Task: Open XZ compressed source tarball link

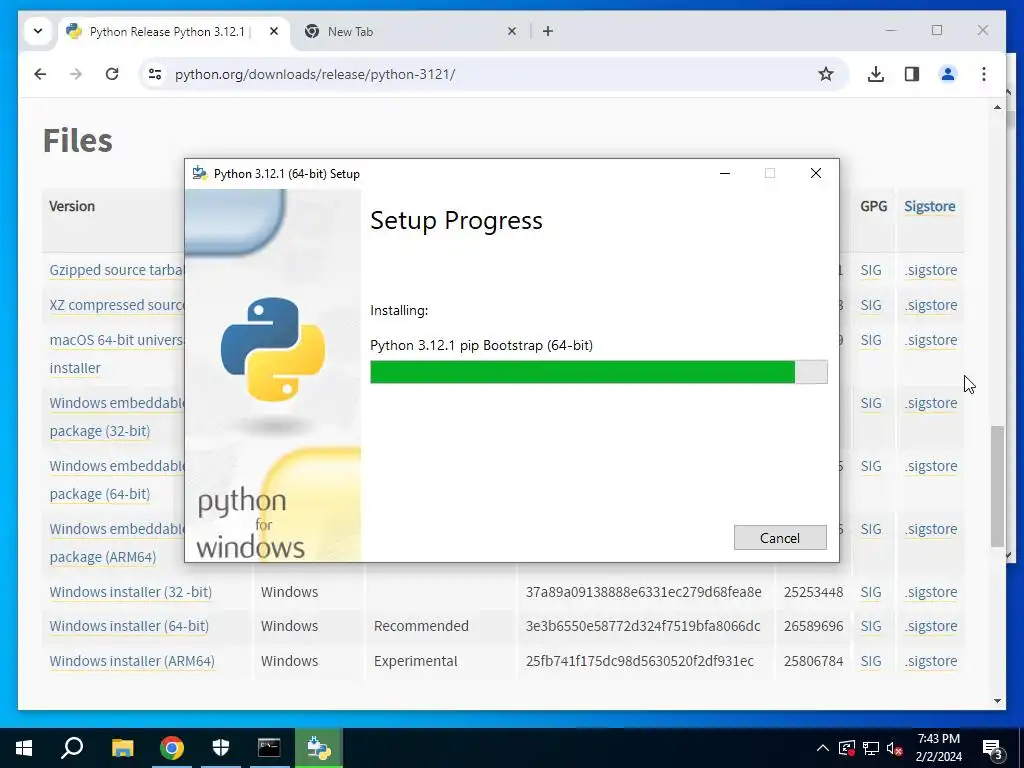Action: click(x=117, y=305)
